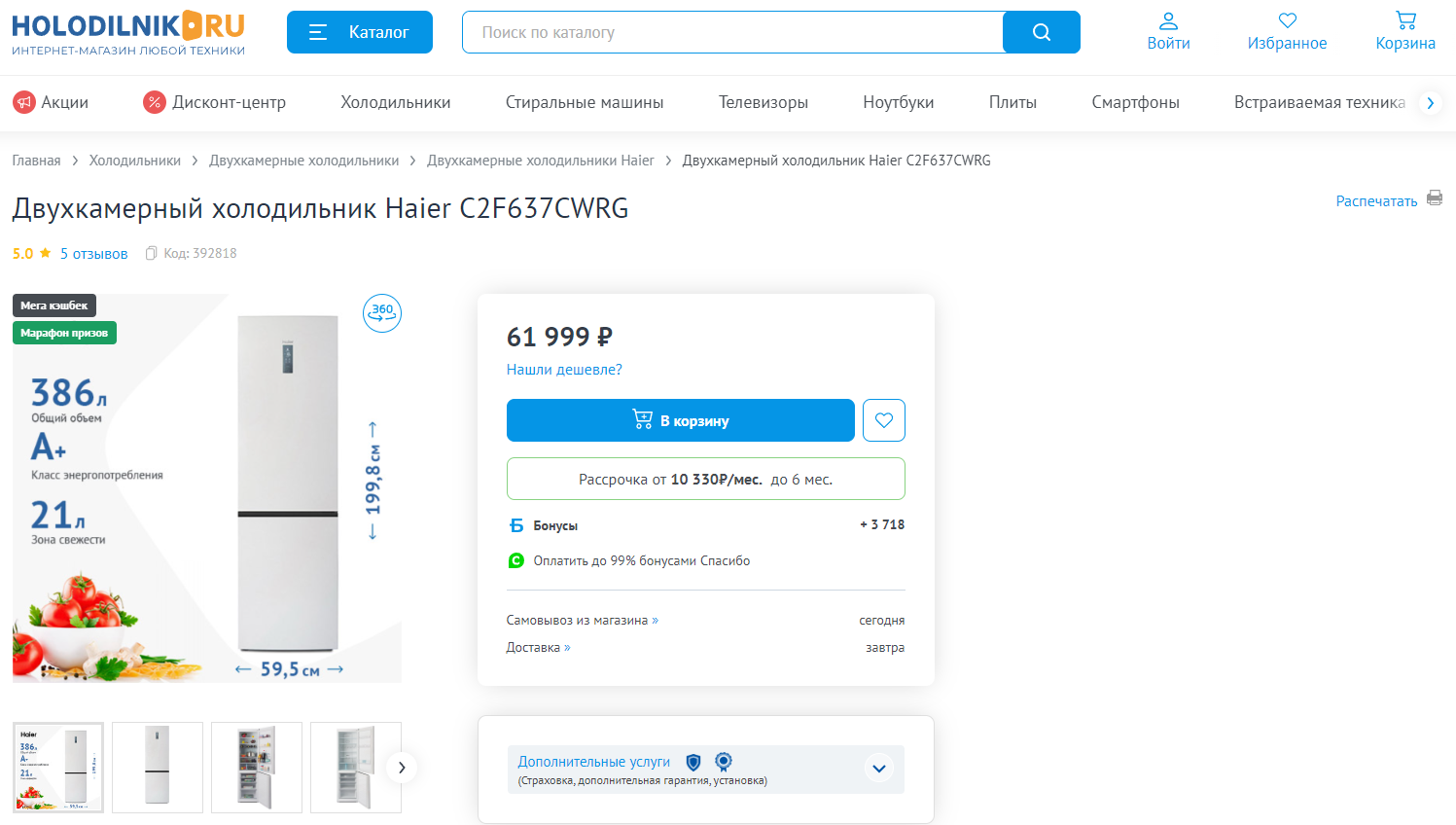Open Плиты category

[x=1012, y=102]
